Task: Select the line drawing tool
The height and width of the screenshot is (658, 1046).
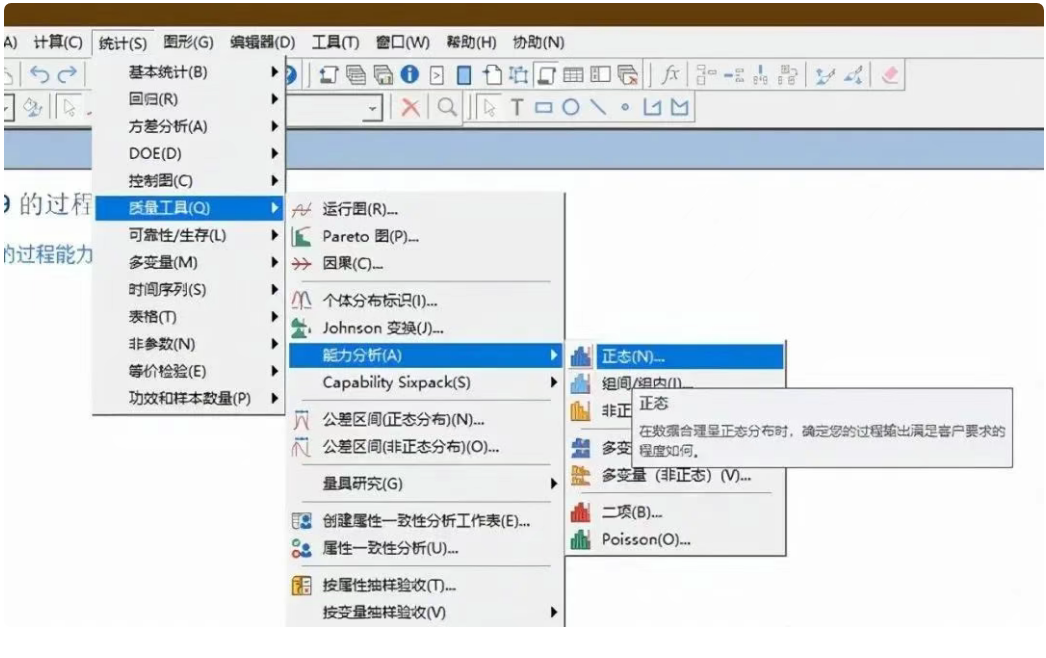Action: click(x=598, y=108)
